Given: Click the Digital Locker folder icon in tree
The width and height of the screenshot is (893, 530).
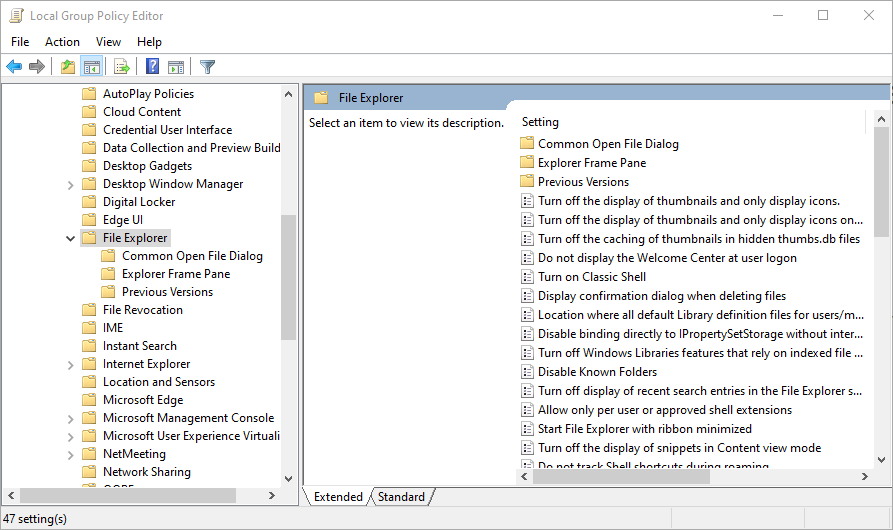Looking at the screenshot, I should click(89, 202).
